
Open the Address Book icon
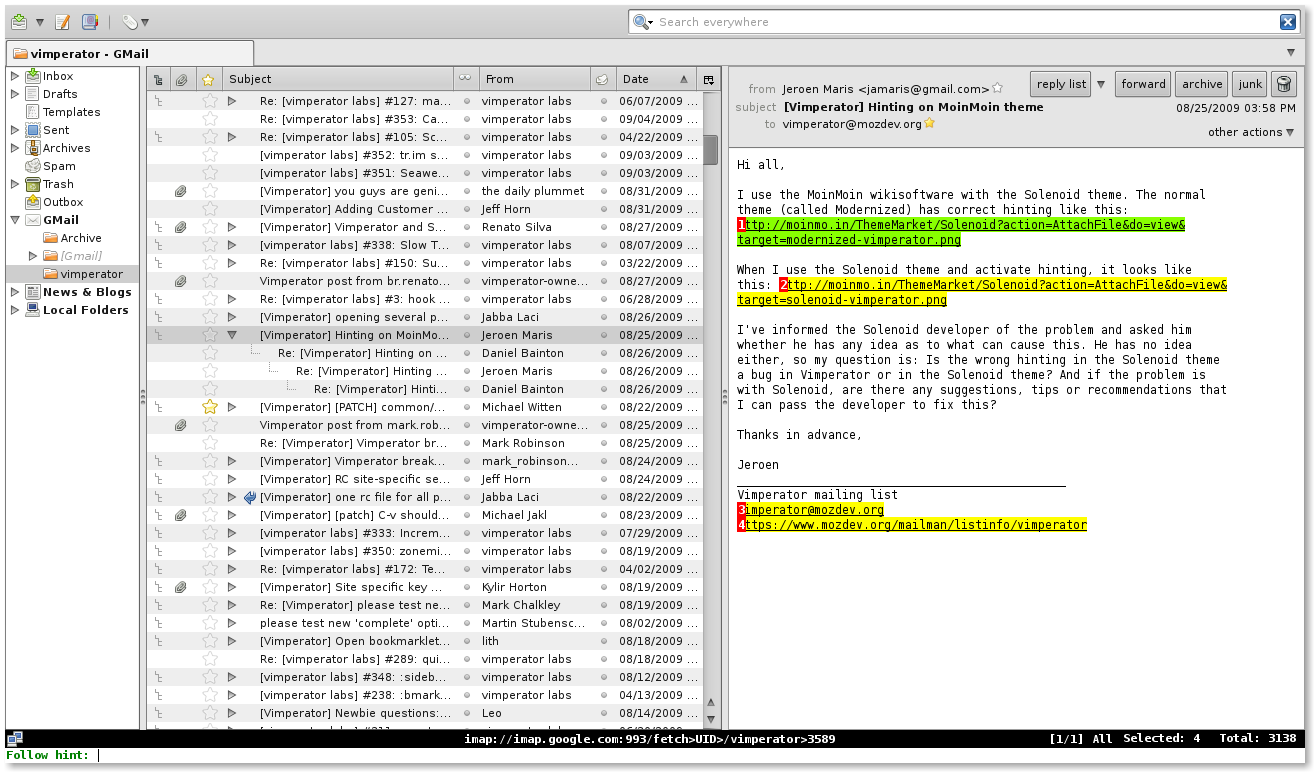click(90, 21)
